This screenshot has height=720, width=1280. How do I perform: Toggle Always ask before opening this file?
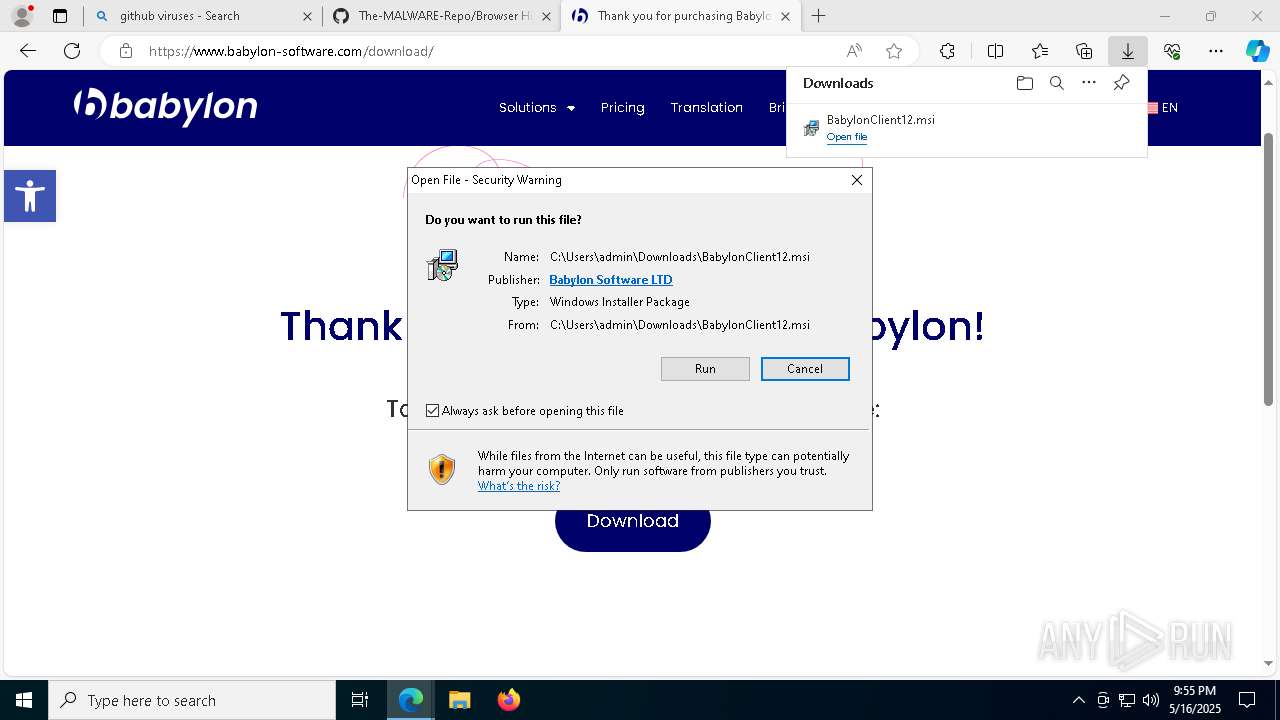(433, 411)
